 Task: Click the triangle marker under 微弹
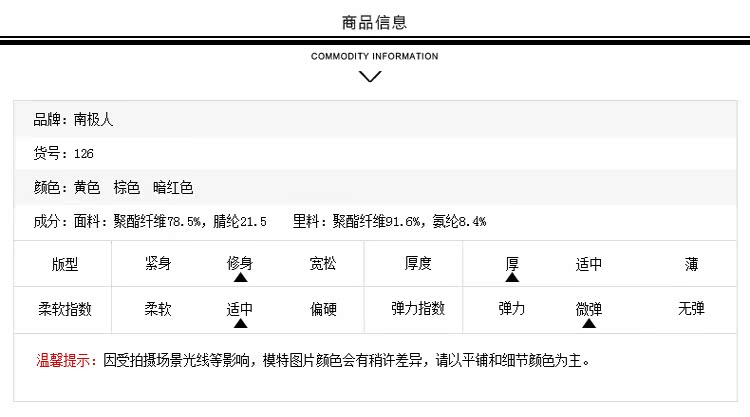pyautogui.click(x=589, y=324)
